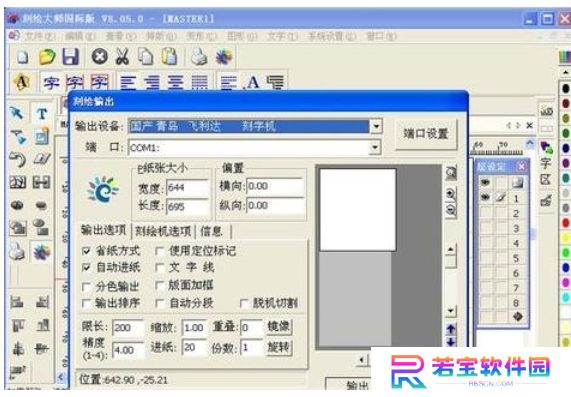Image resolution: width=571 pixels, height=397 pixels.
Task: Cut selection with the scissors icon
Action: tap(122, 57)
